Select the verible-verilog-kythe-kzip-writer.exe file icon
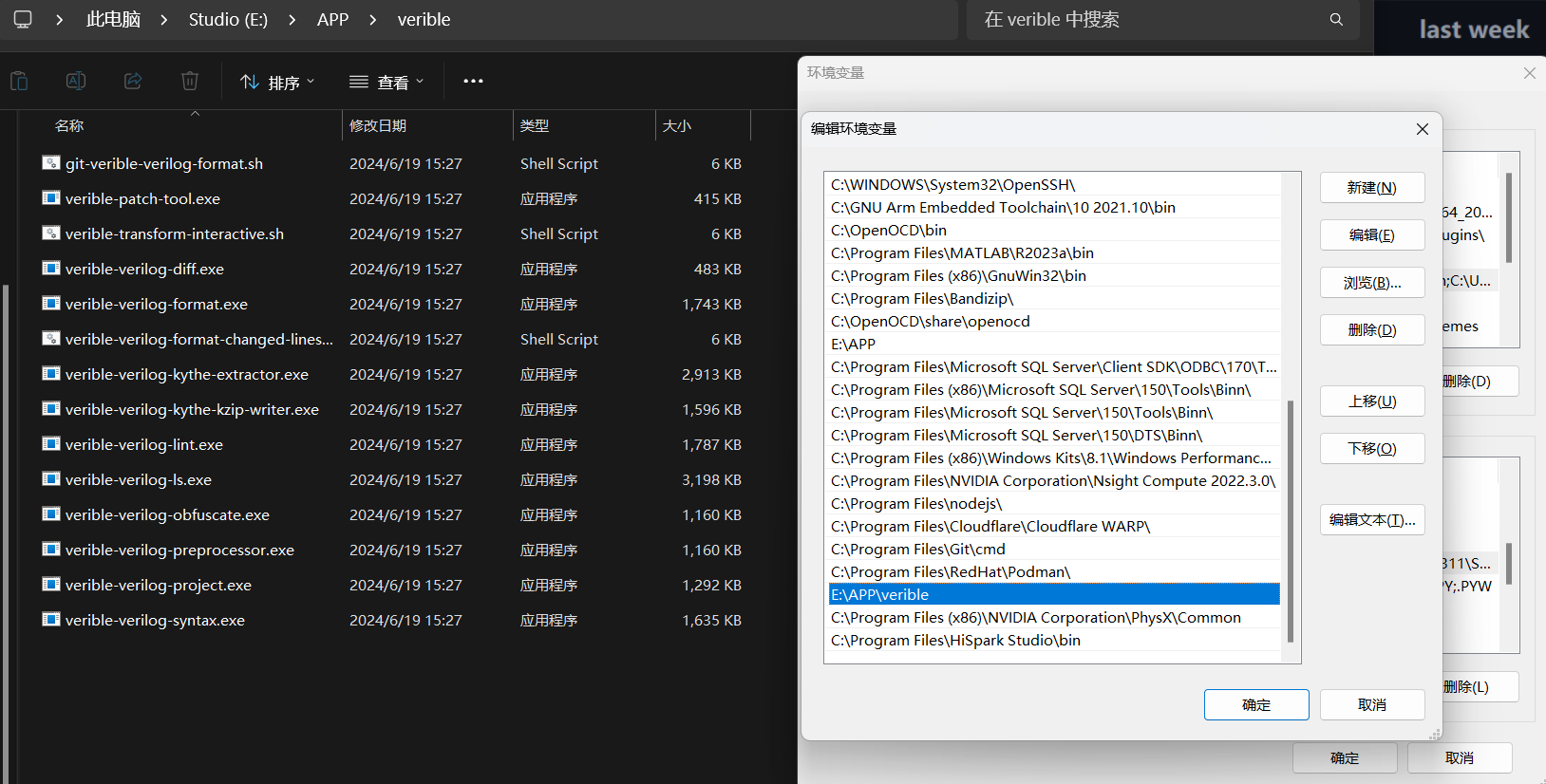This screenshot has width=1546, height=784. [x=51, y=409]
